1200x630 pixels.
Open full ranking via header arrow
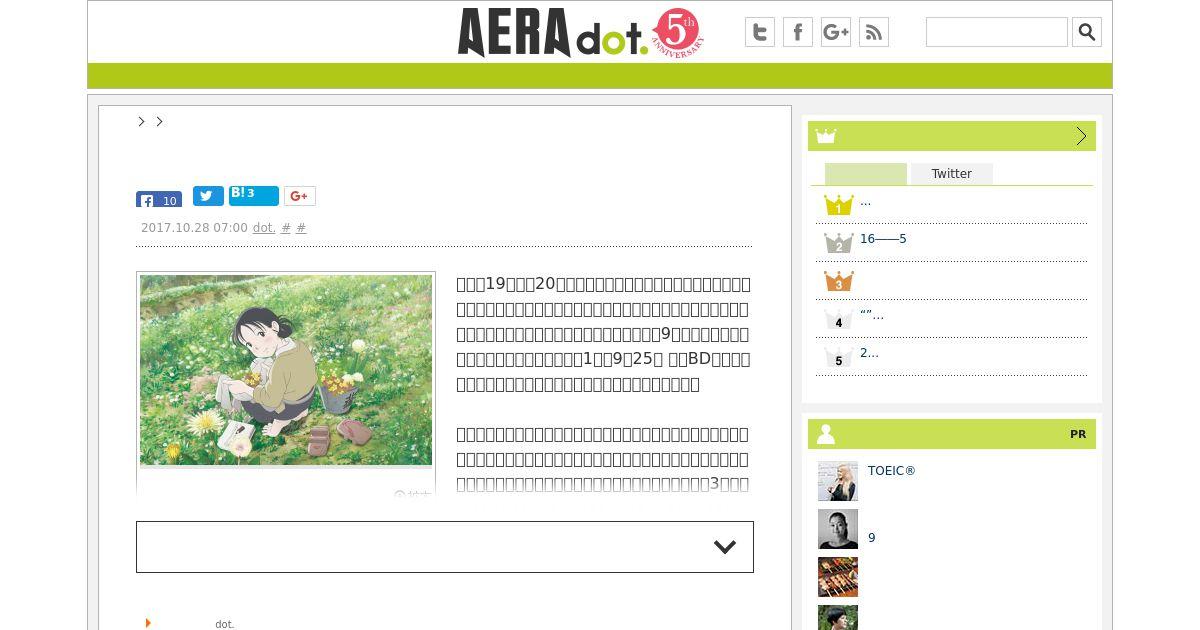coord(1081,136)
